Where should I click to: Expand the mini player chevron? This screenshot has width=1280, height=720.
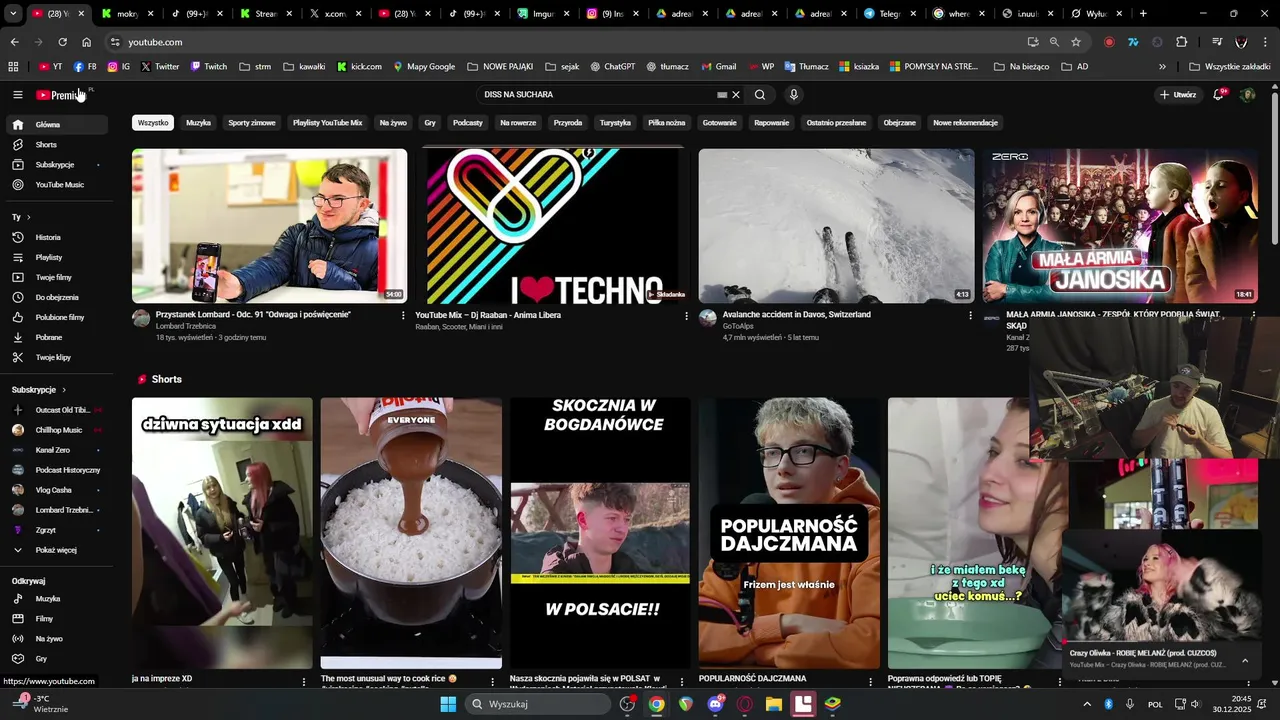[1245, 661]
